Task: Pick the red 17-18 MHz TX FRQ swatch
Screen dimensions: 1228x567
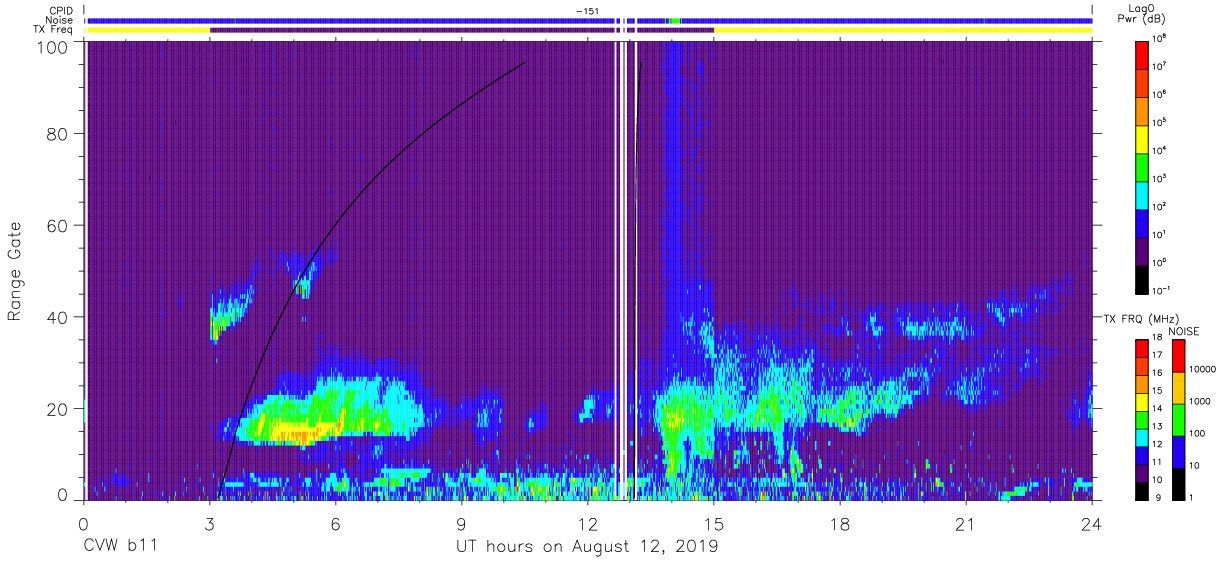Action: point(1142,349)
